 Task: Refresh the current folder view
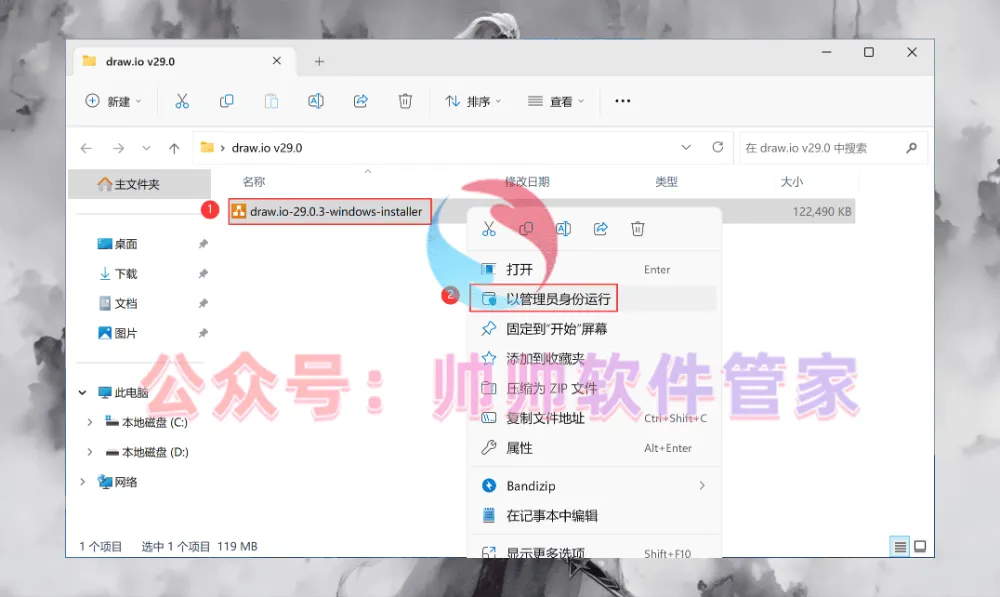tap(717, 147)
